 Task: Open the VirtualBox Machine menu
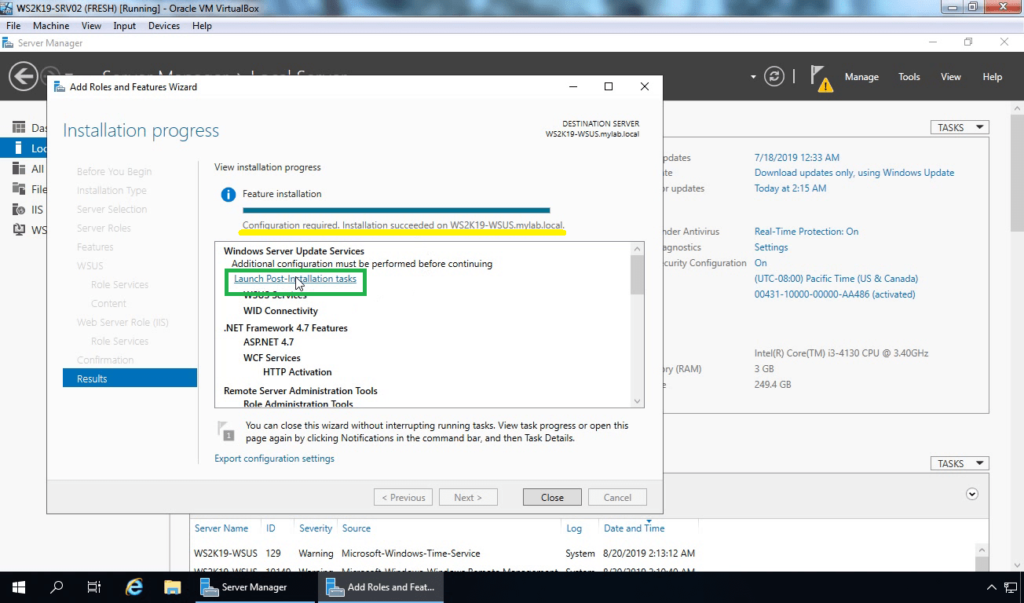pos(51,25)
